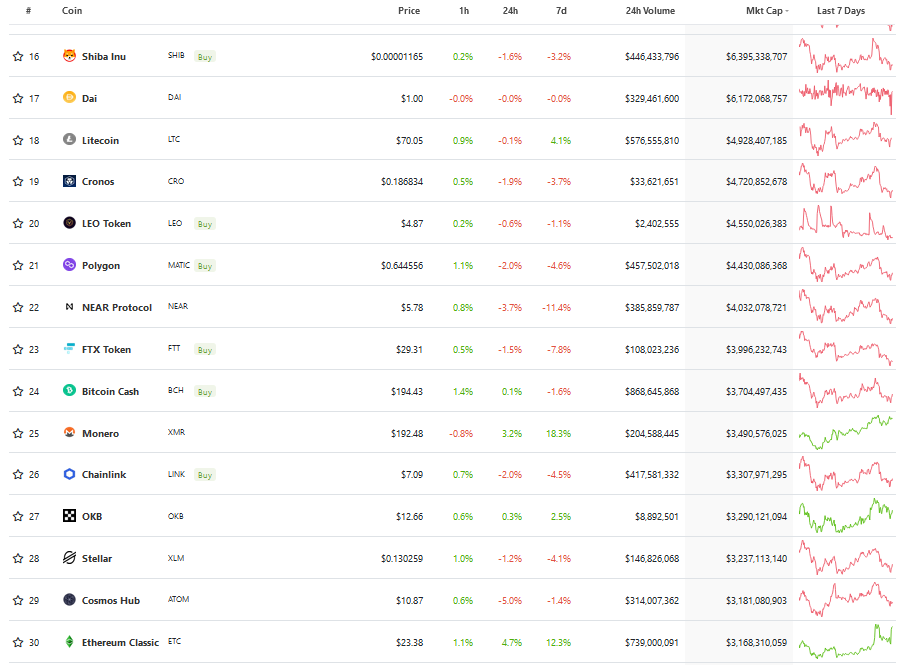Favorite Monero with its star
Image resolution: width=905 pixels, height=665 pixels.
click(x=18, y=433)
